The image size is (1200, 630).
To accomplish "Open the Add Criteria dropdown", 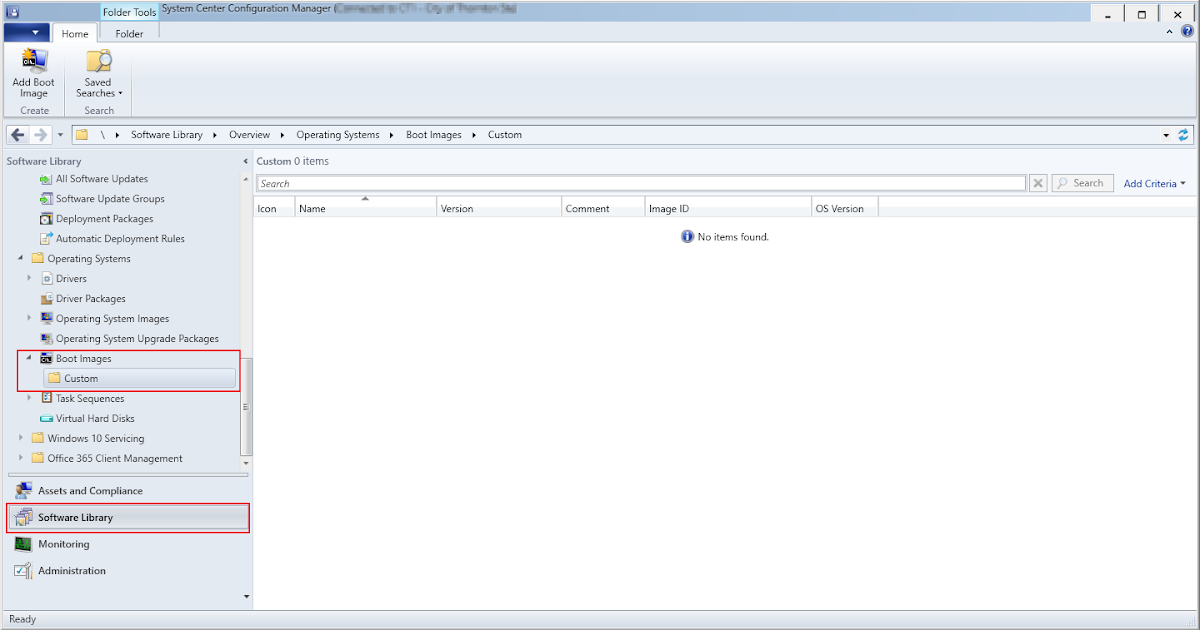I will (x=1153, y=183).
